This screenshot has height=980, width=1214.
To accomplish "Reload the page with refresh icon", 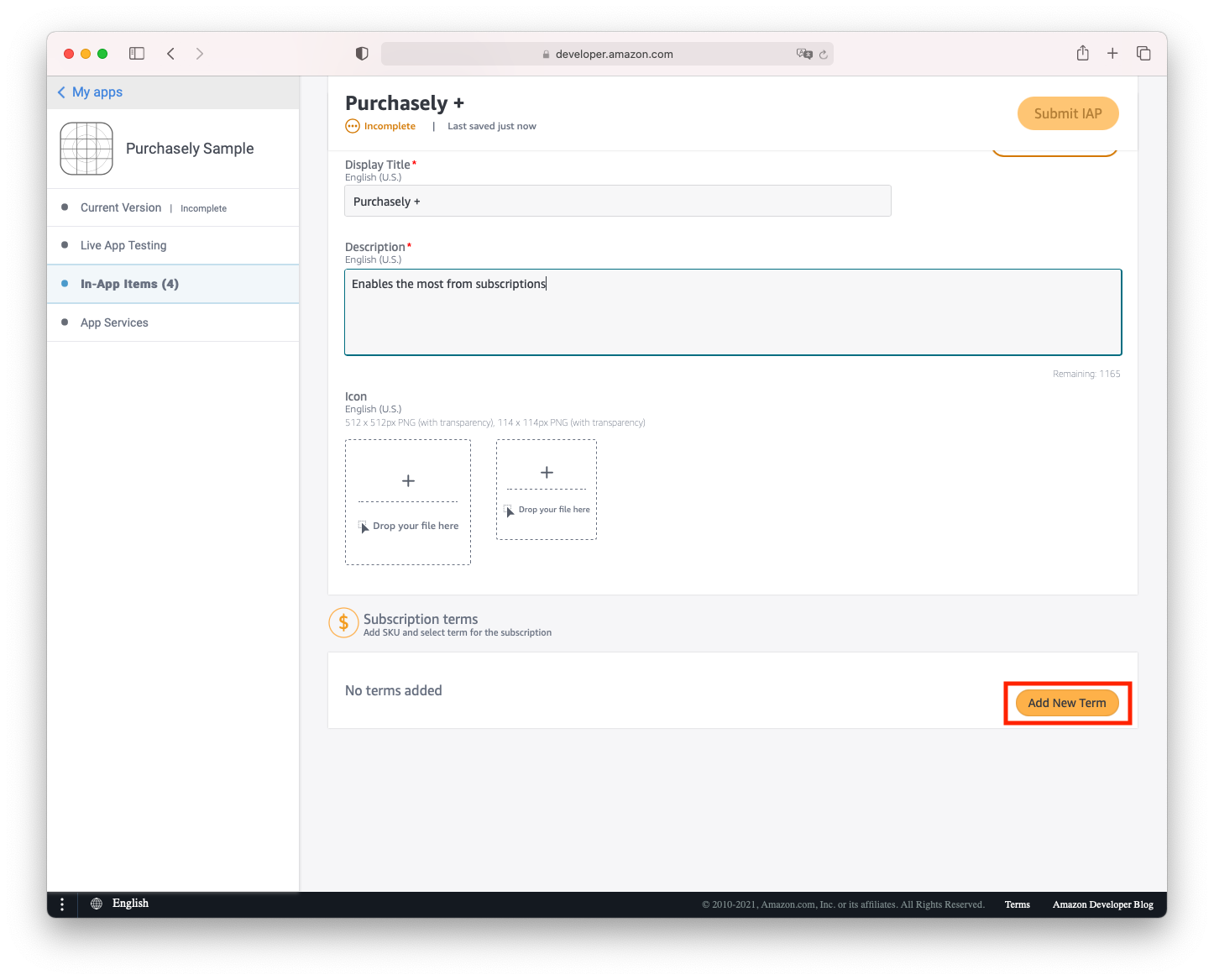I will point(824,55).
